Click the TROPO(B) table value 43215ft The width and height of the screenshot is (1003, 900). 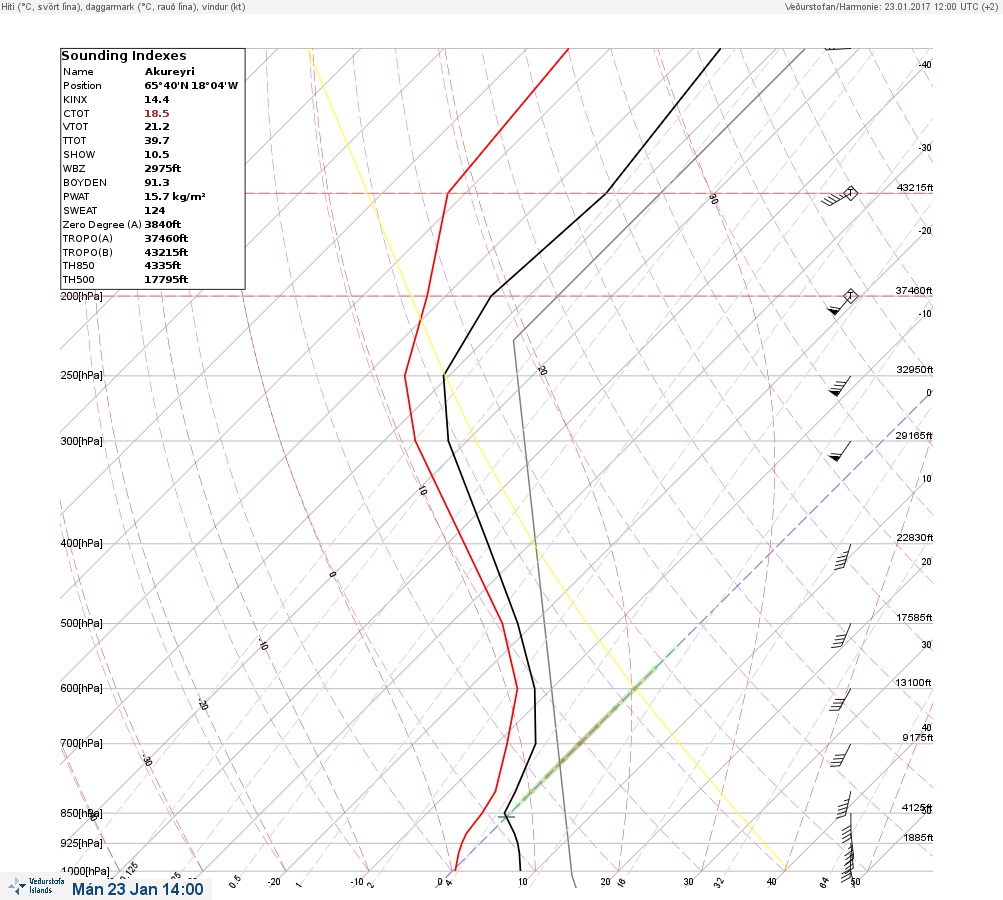(x=166, y=253)
